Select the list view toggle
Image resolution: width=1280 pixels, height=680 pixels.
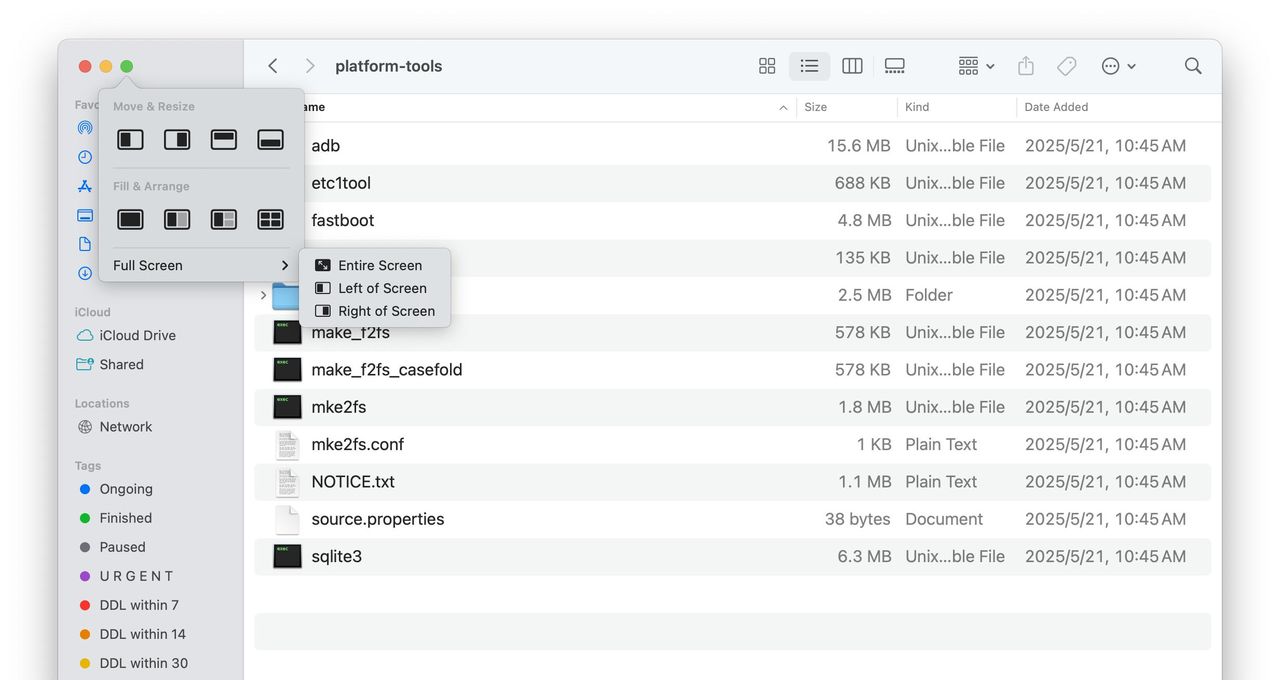click(809, 66)
